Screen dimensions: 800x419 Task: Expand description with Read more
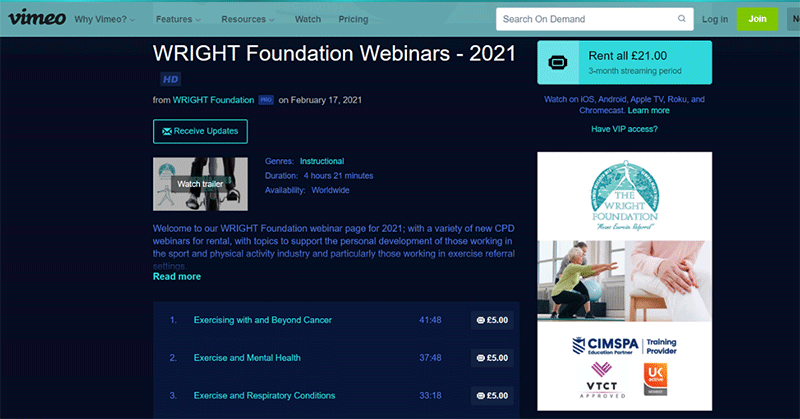click(x=177, y=276)
